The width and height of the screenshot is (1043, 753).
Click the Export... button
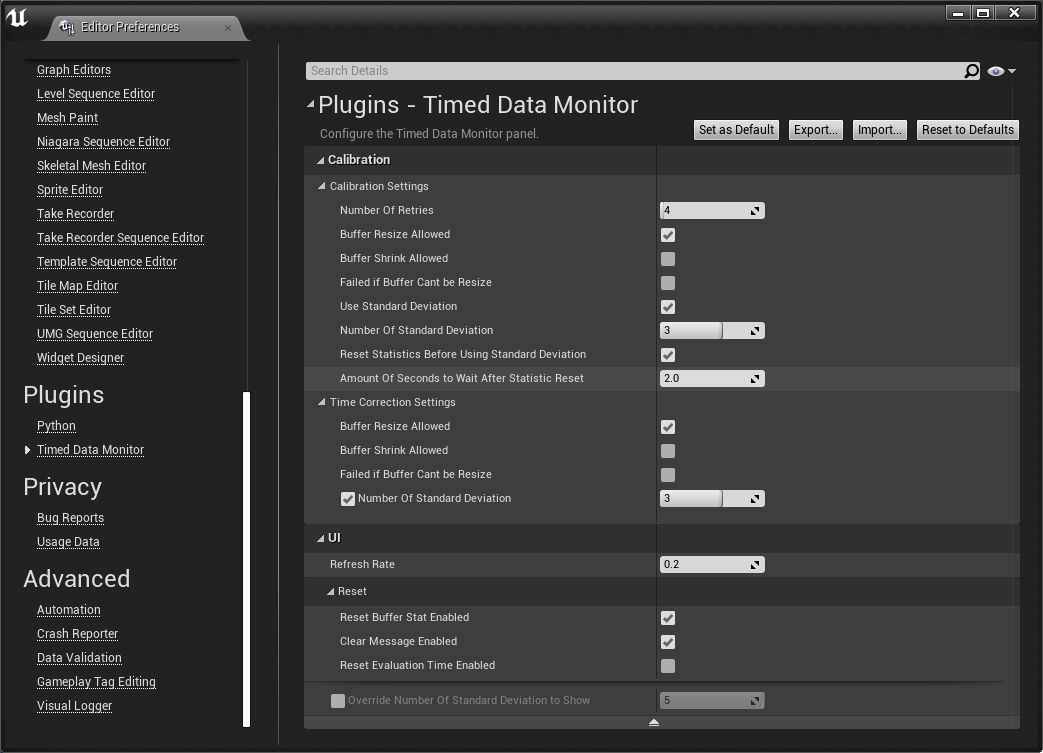click(815, 130)
